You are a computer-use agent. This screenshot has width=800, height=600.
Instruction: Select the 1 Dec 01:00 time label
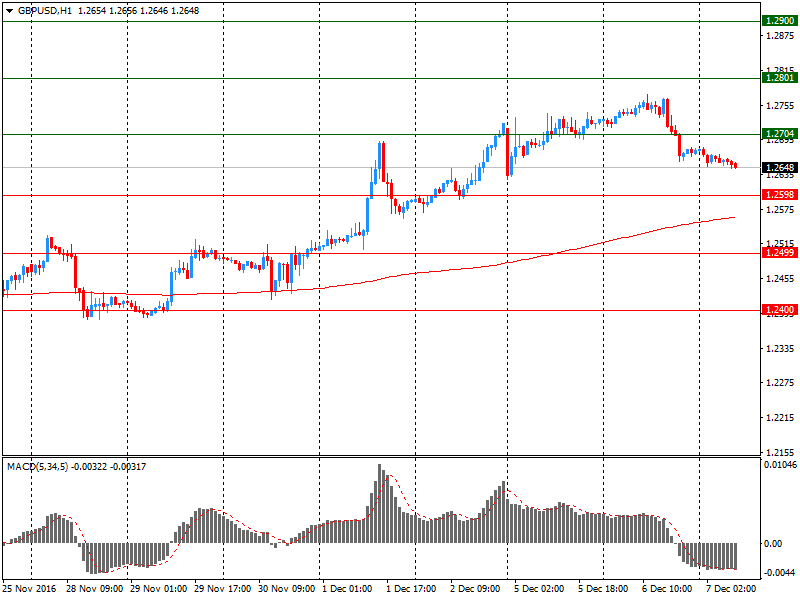[x=347, y=589]
